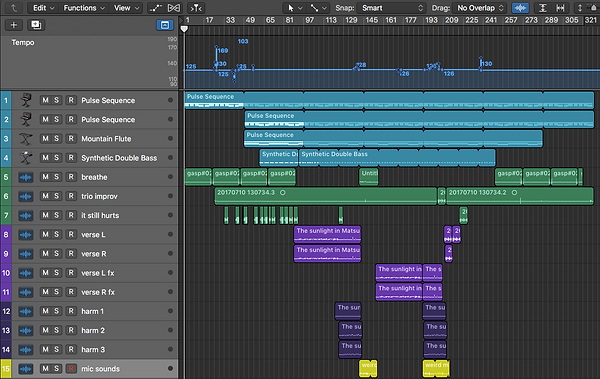Click the back arrow icon in toolbar
The height and width of the screenshot is (379, 600).
14,8
